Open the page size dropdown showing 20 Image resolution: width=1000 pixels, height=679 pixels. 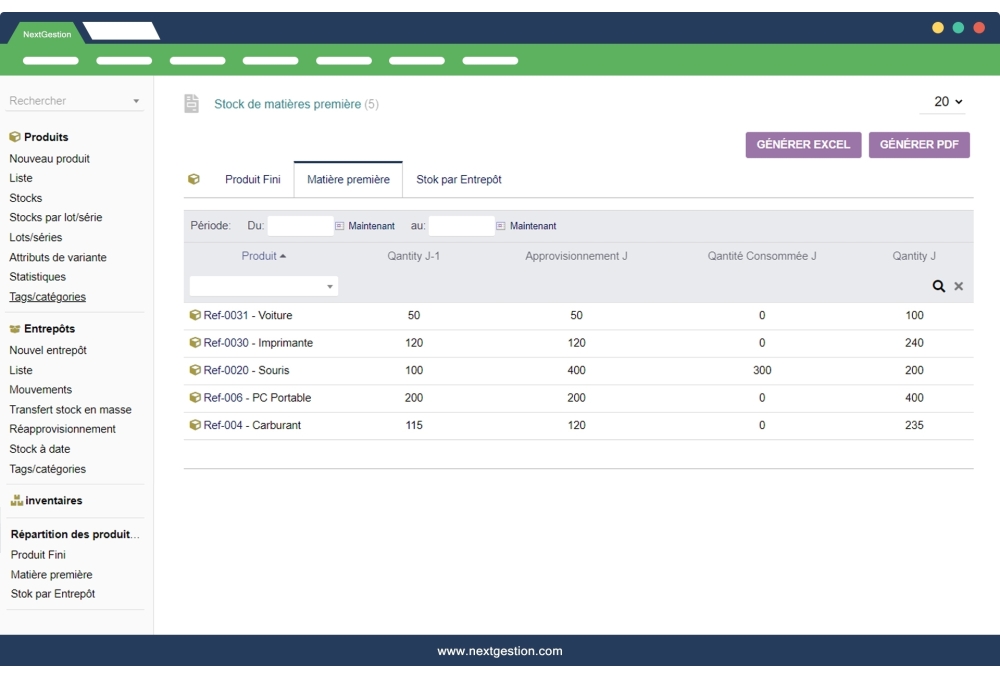(x=942, y=102)
